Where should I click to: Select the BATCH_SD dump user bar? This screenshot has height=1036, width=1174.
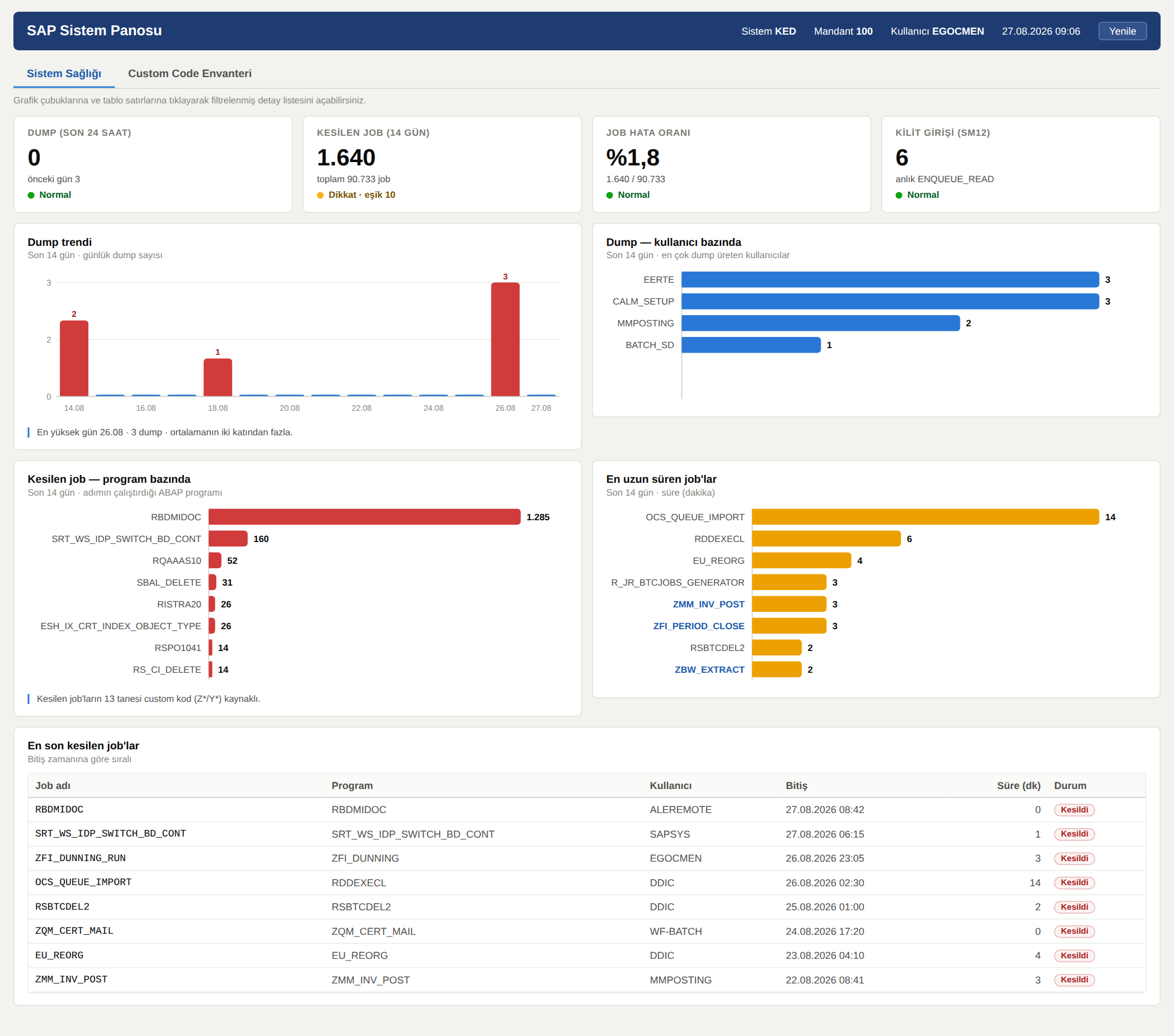751,345
